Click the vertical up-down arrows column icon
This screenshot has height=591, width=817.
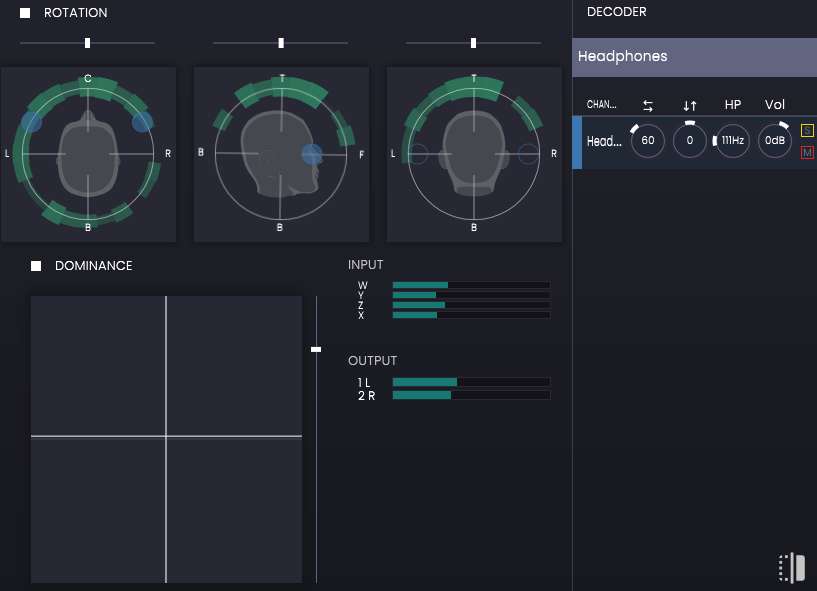tap(689, 105)
